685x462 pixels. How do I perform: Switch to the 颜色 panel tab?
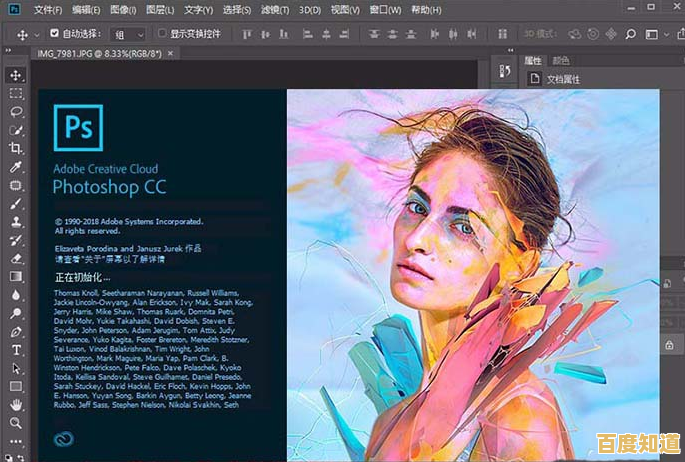tap(561, 61)
